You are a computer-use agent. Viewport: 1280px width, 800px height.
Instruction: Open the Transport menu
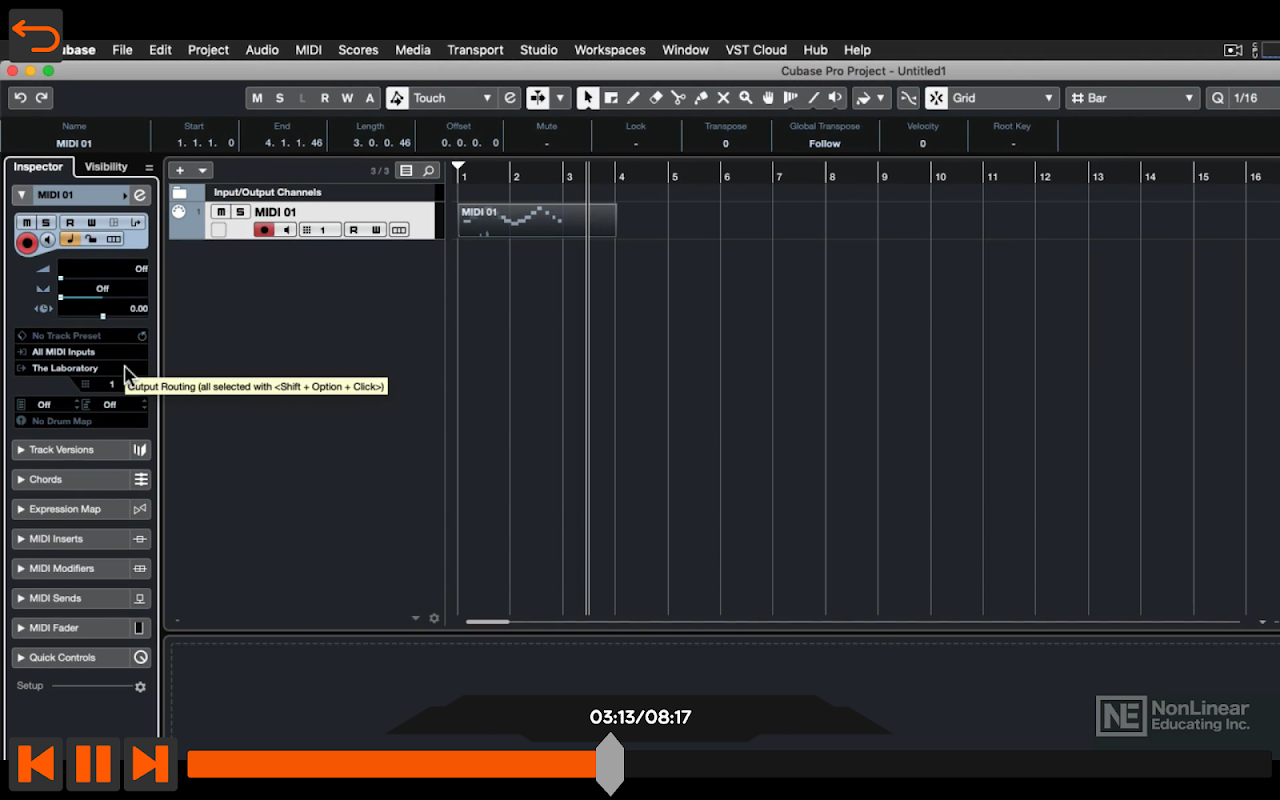click(475, 50)
